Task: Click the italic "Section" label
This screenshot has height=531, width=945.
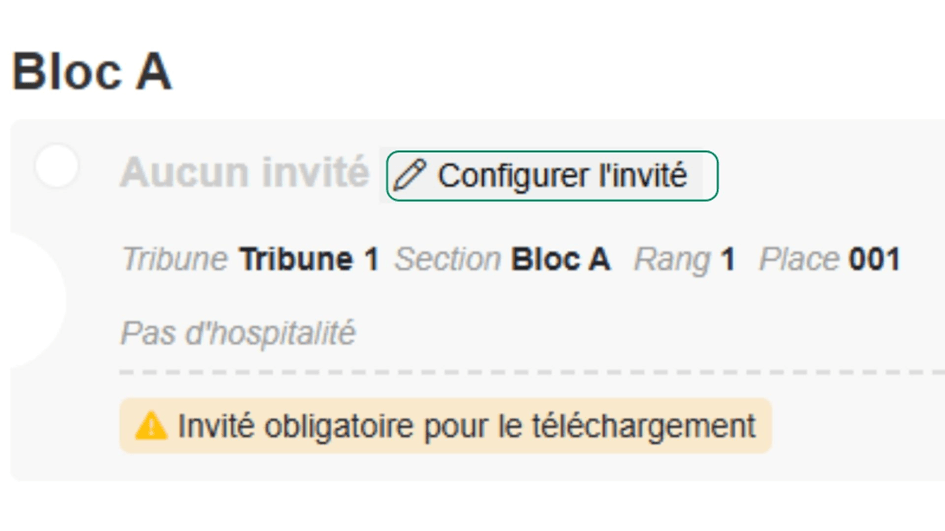Action: (447, 260)
